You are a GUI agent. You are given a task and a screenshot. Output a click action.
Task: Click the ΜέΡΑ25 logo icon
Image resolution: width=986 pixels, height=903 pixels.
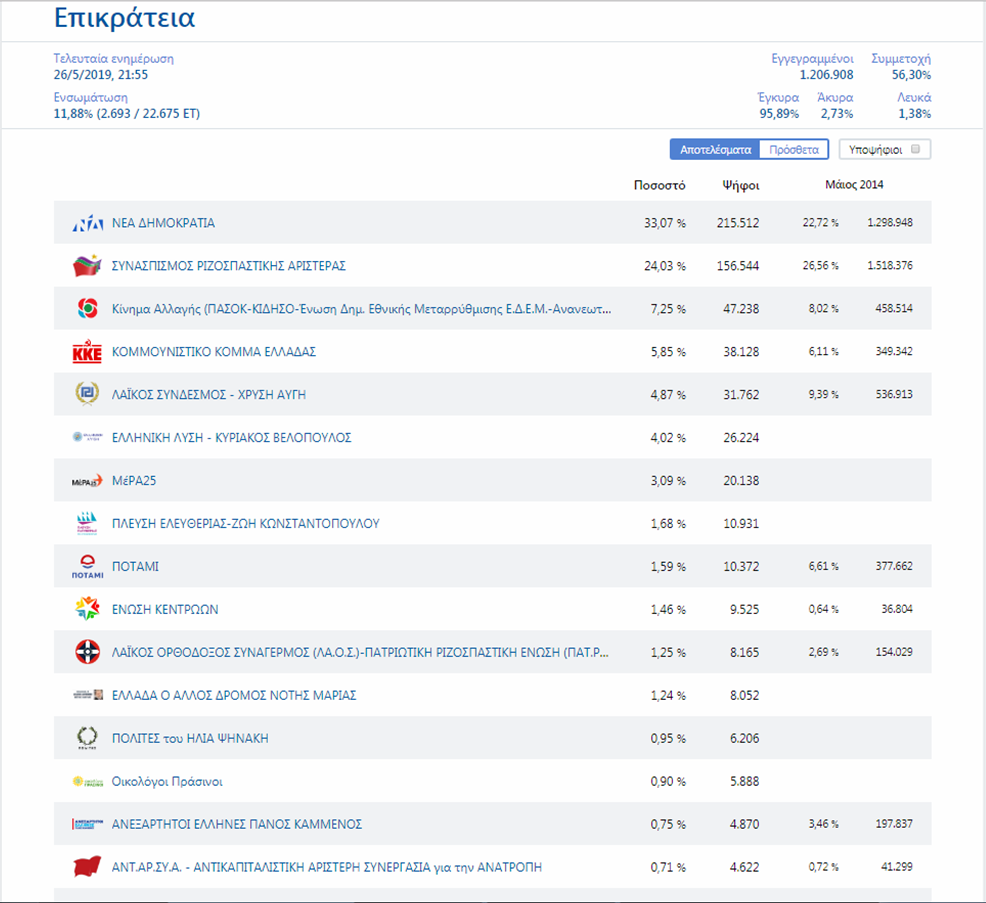87,481
